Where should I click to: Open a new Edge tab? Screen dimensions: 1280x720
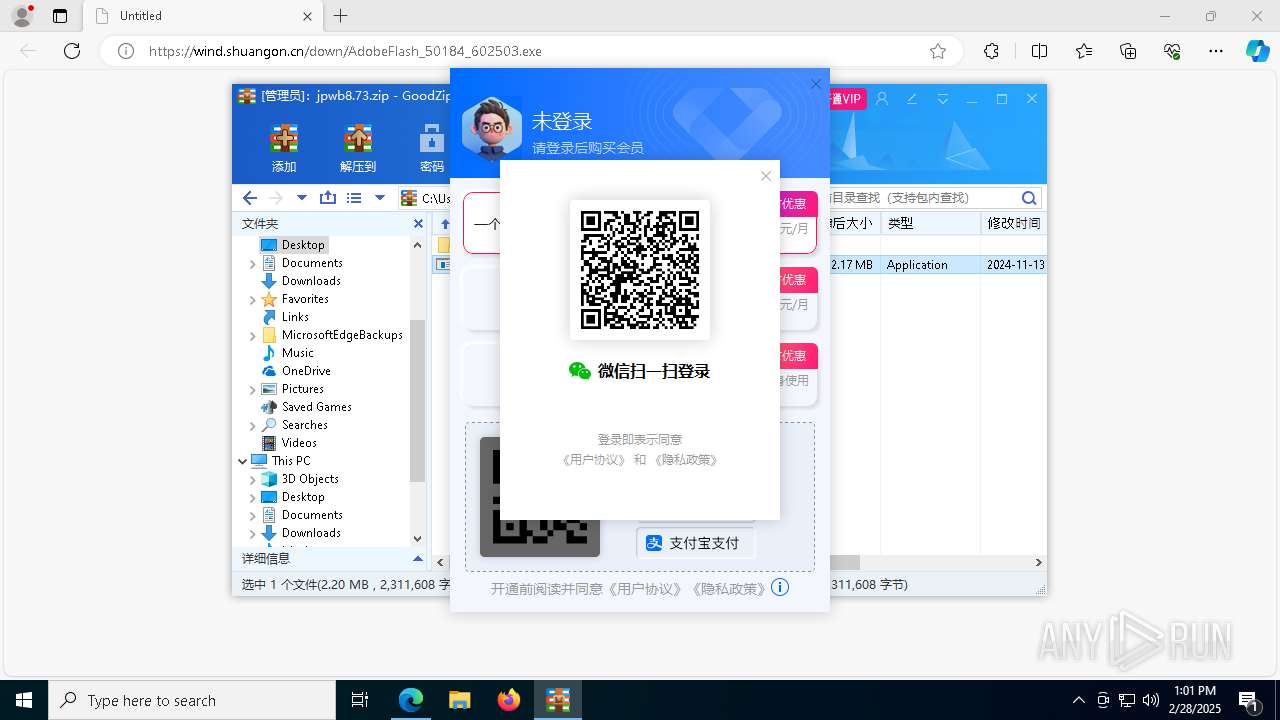(x=341, y=16)
